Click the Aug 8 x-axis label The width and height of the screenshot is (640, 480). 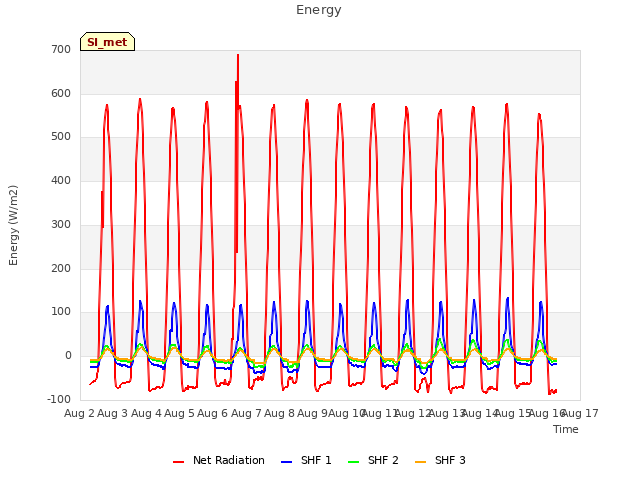[280, 413]
